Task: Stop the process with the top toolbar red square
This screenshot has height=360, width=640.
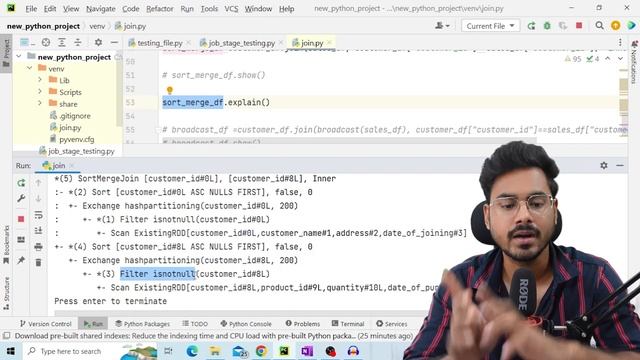Action: click(579, 26)
